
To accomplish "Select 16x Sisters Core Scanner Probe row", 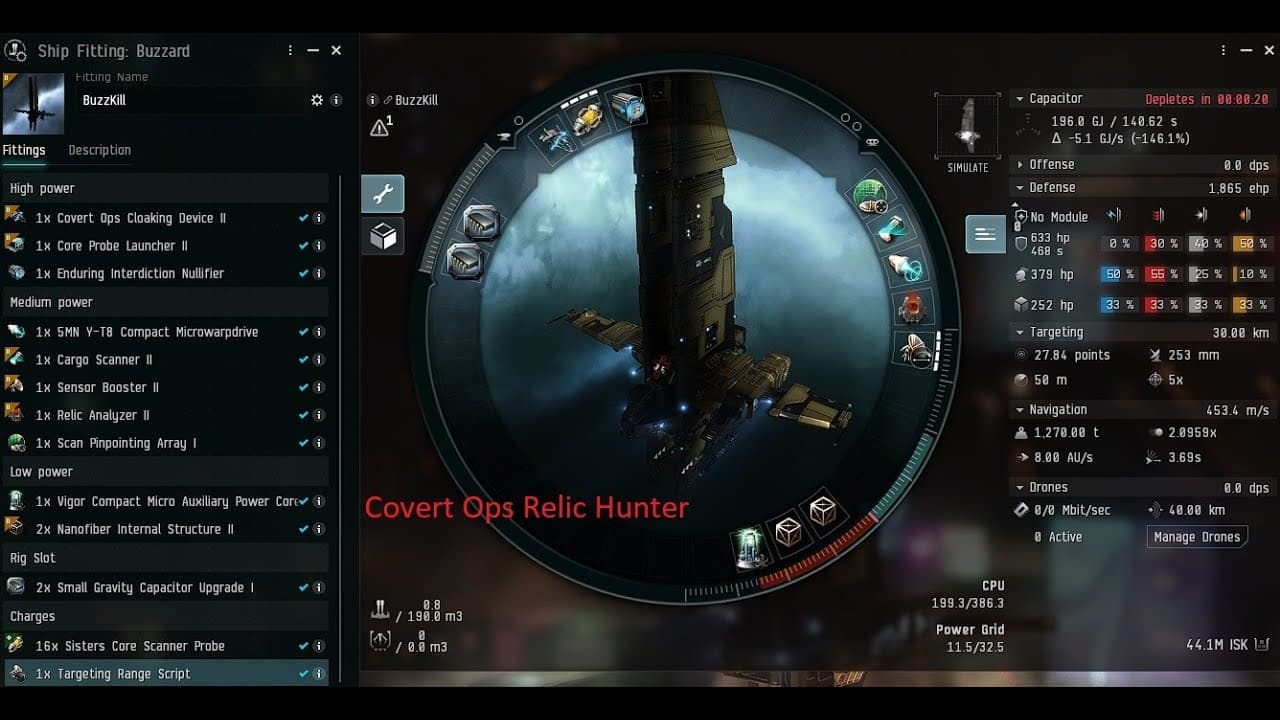I will click(165, 646).
